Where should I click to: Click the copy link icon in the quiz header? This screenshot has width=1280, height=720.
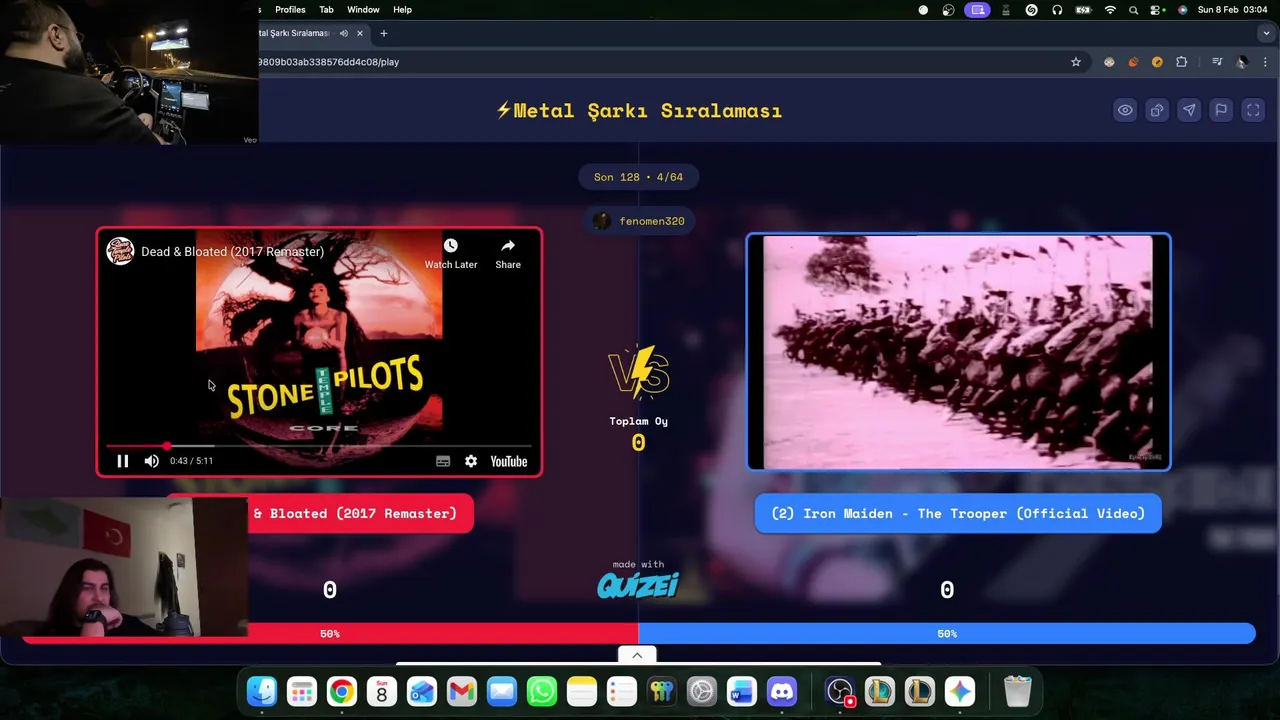1157,110
